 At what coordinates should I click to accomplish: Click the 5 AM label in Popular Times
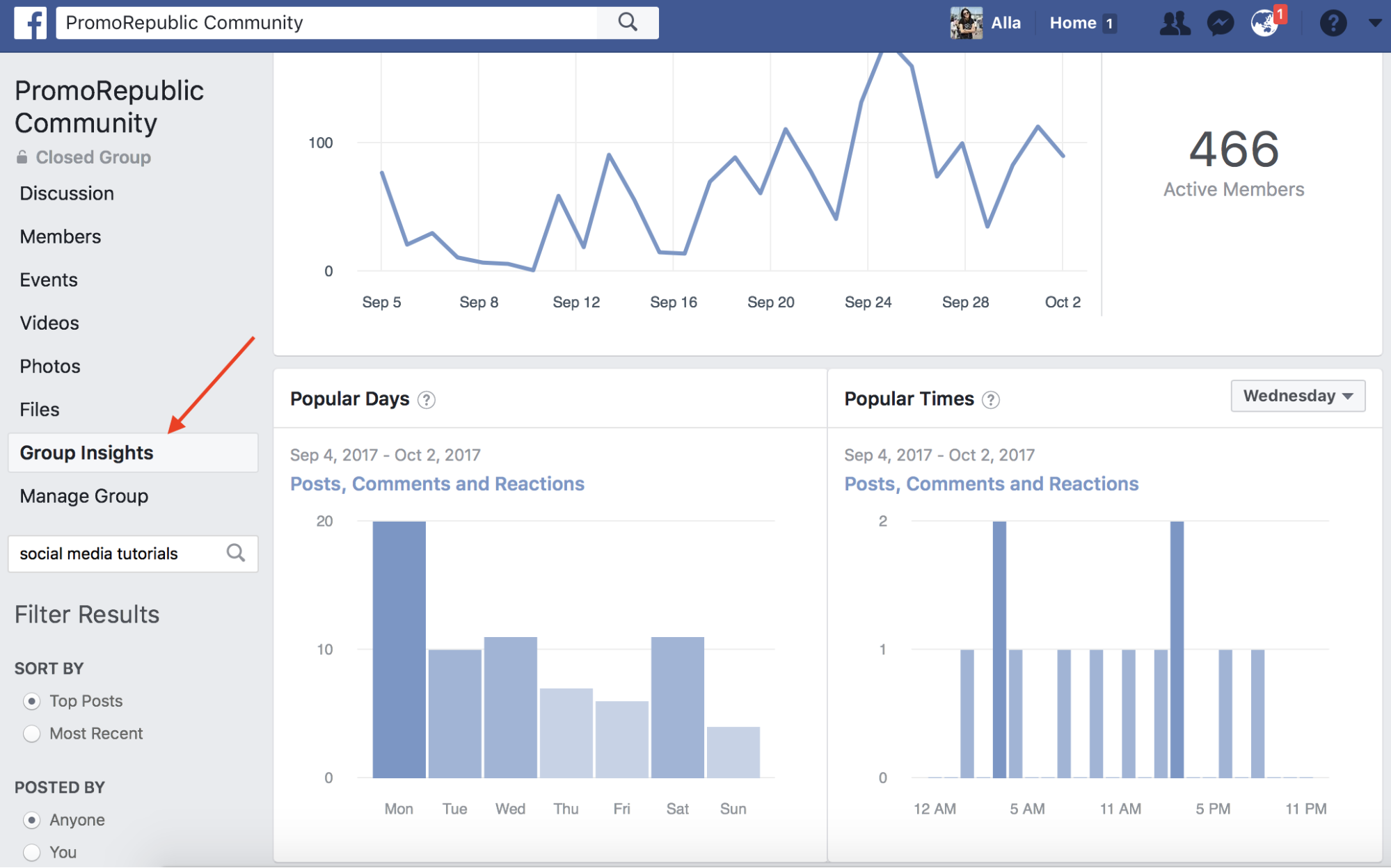tap(1027, 809)
